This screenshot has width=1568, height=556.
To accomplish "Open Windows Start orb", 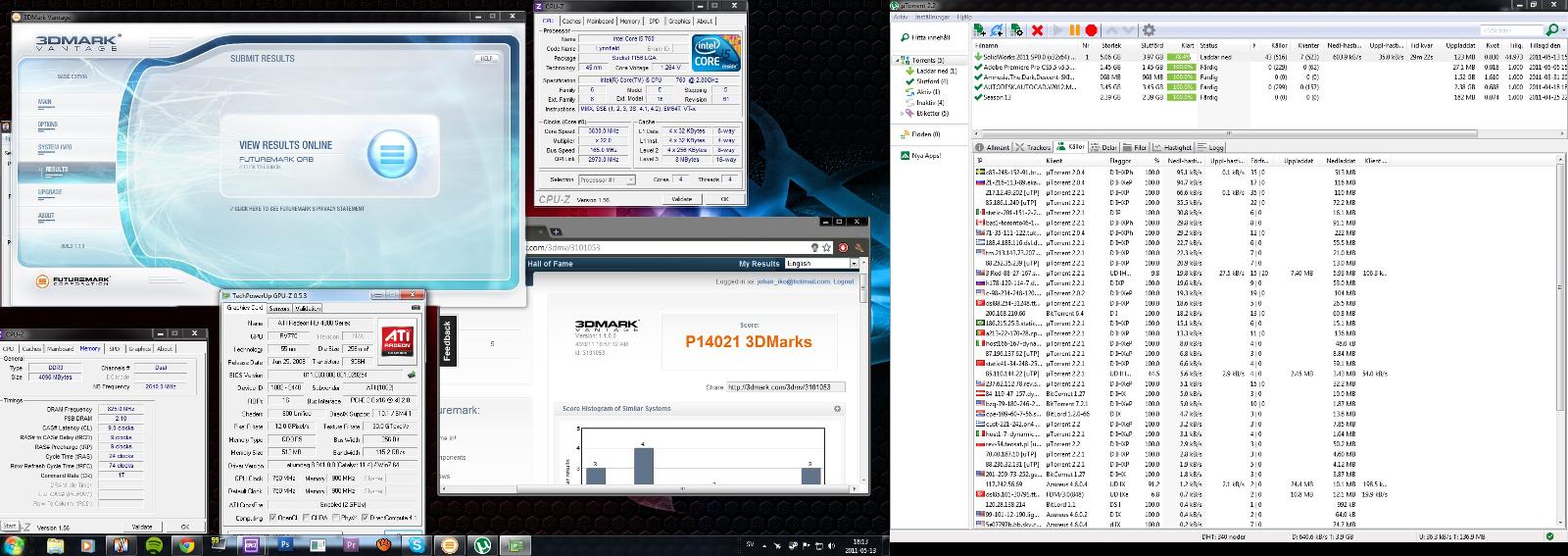I will (x=14, y=544).
